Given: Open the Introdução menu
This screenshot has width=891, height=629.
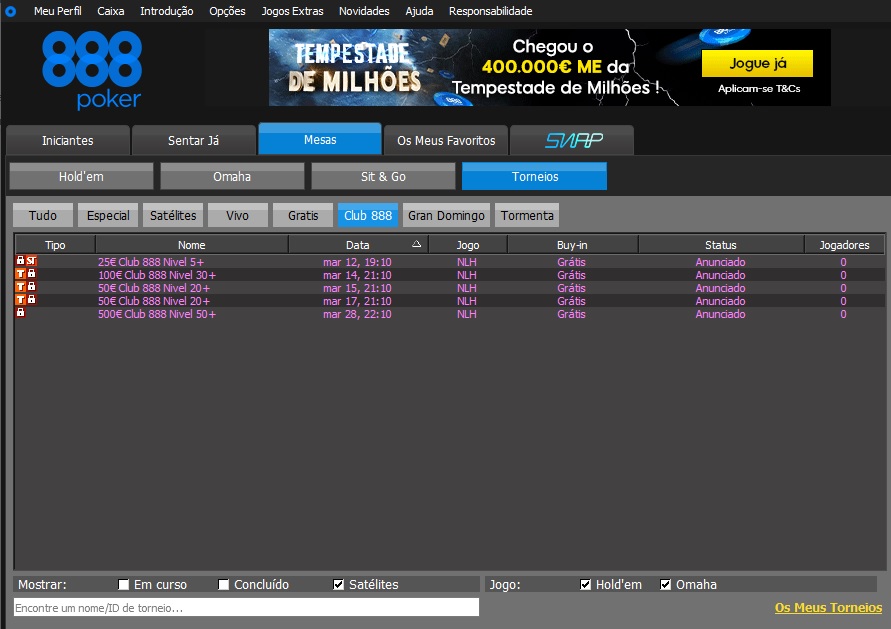Looking at the screenshot, I should click(166, 11).
